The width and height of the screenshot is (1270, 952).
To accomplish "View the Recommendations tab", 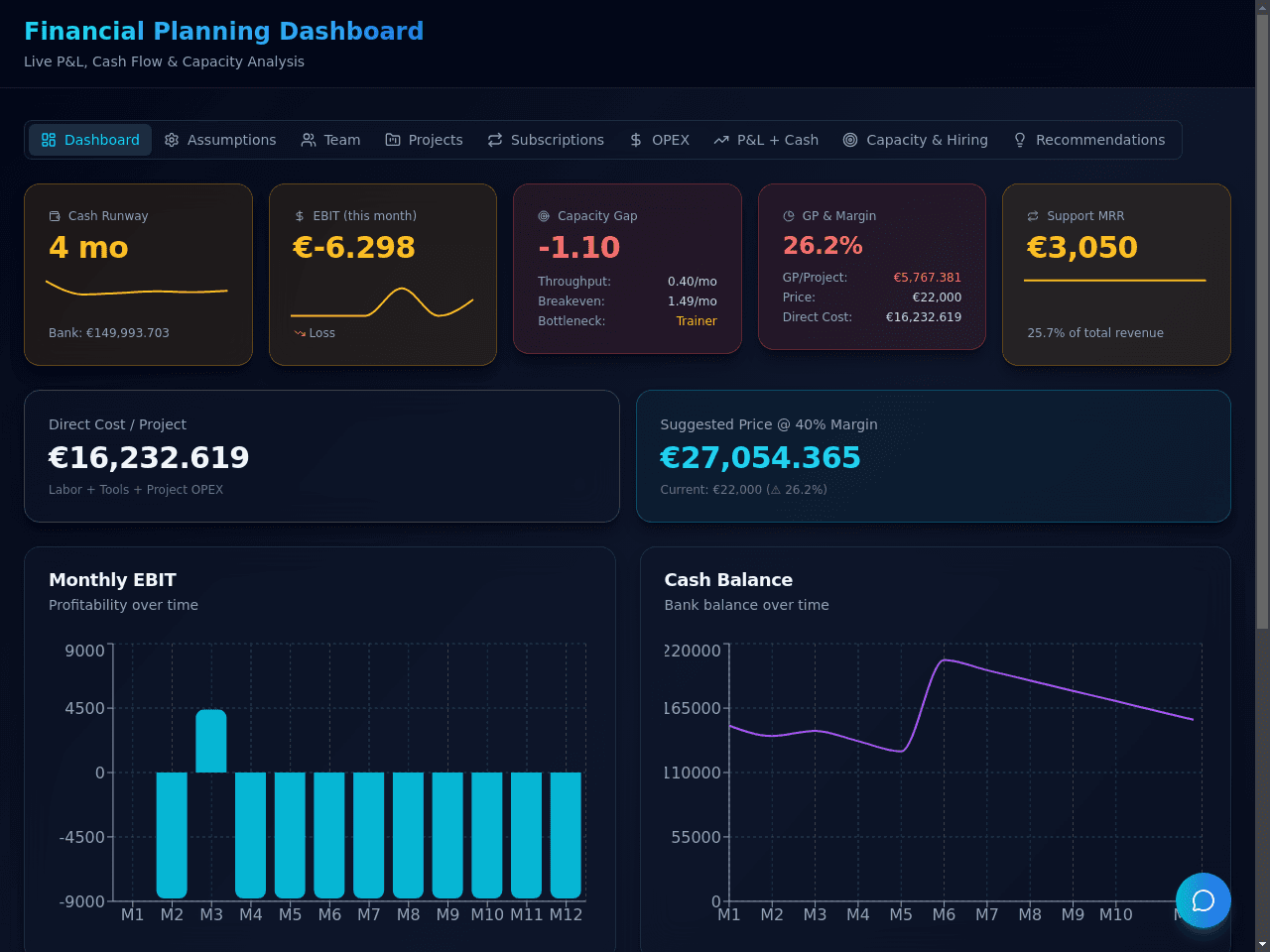I will tap(1088, 140).
